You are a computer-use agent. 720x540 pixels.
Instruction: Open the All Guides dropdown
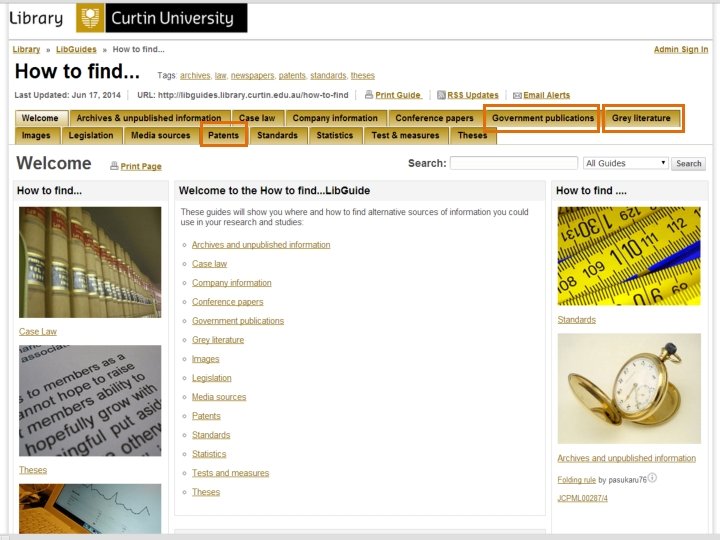[625, 163]
